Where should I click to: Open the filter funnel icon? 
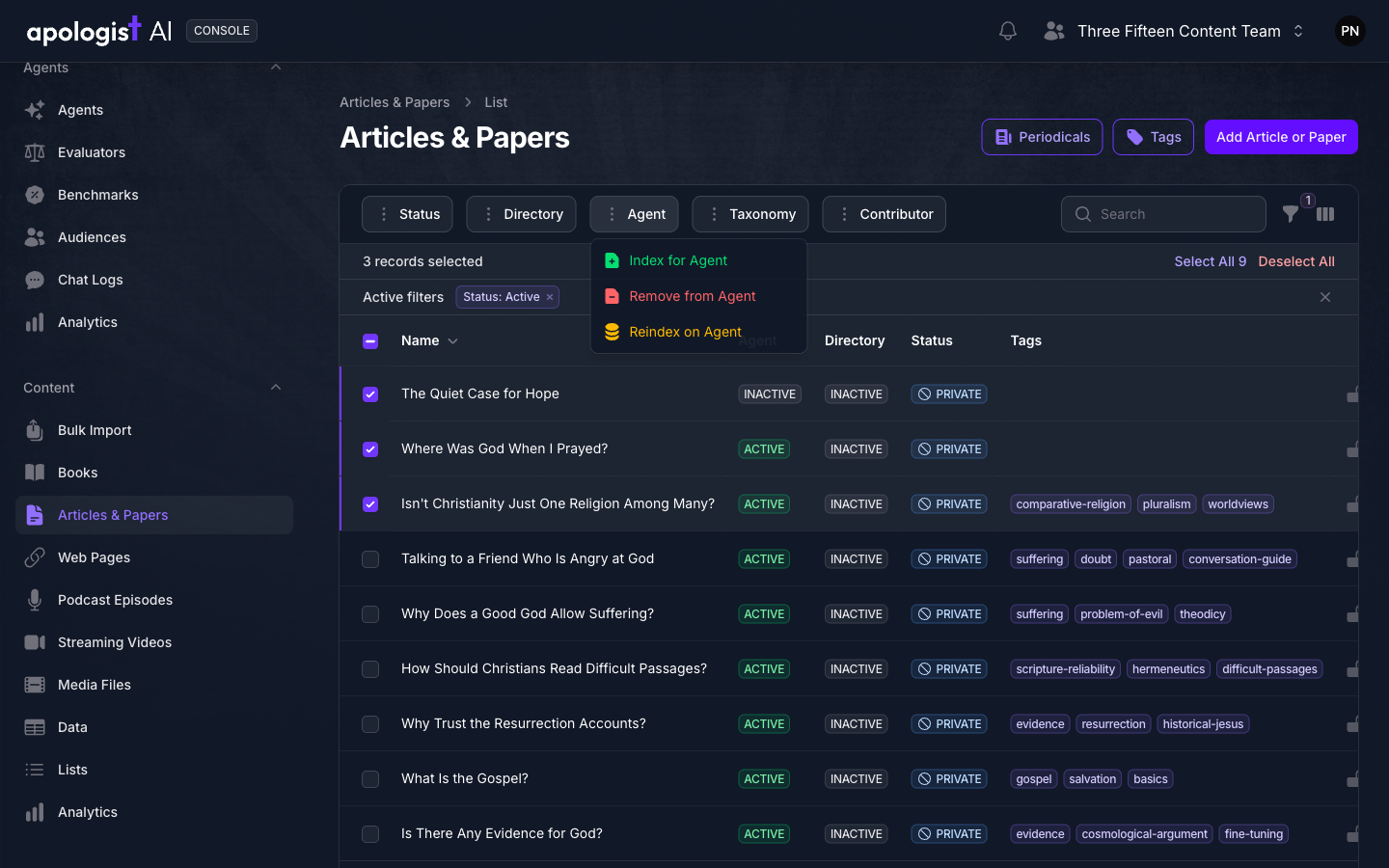click(1291, 214)
